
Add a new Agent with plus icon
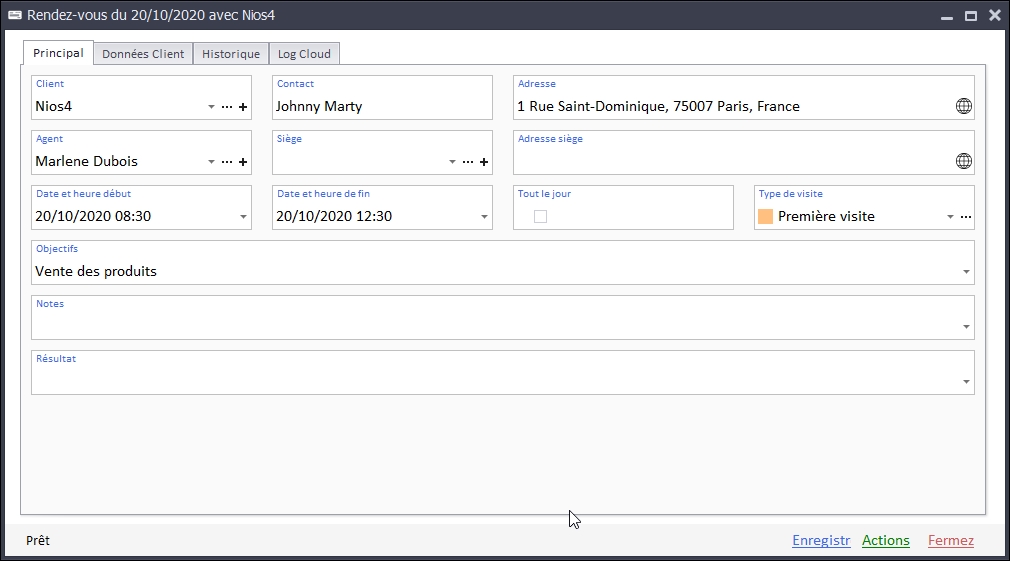tap(243, 162)
